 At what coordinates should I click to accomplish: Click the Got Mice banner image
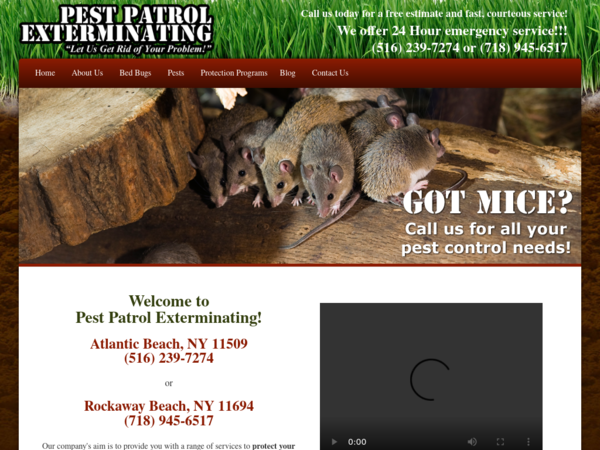(300, 176)
